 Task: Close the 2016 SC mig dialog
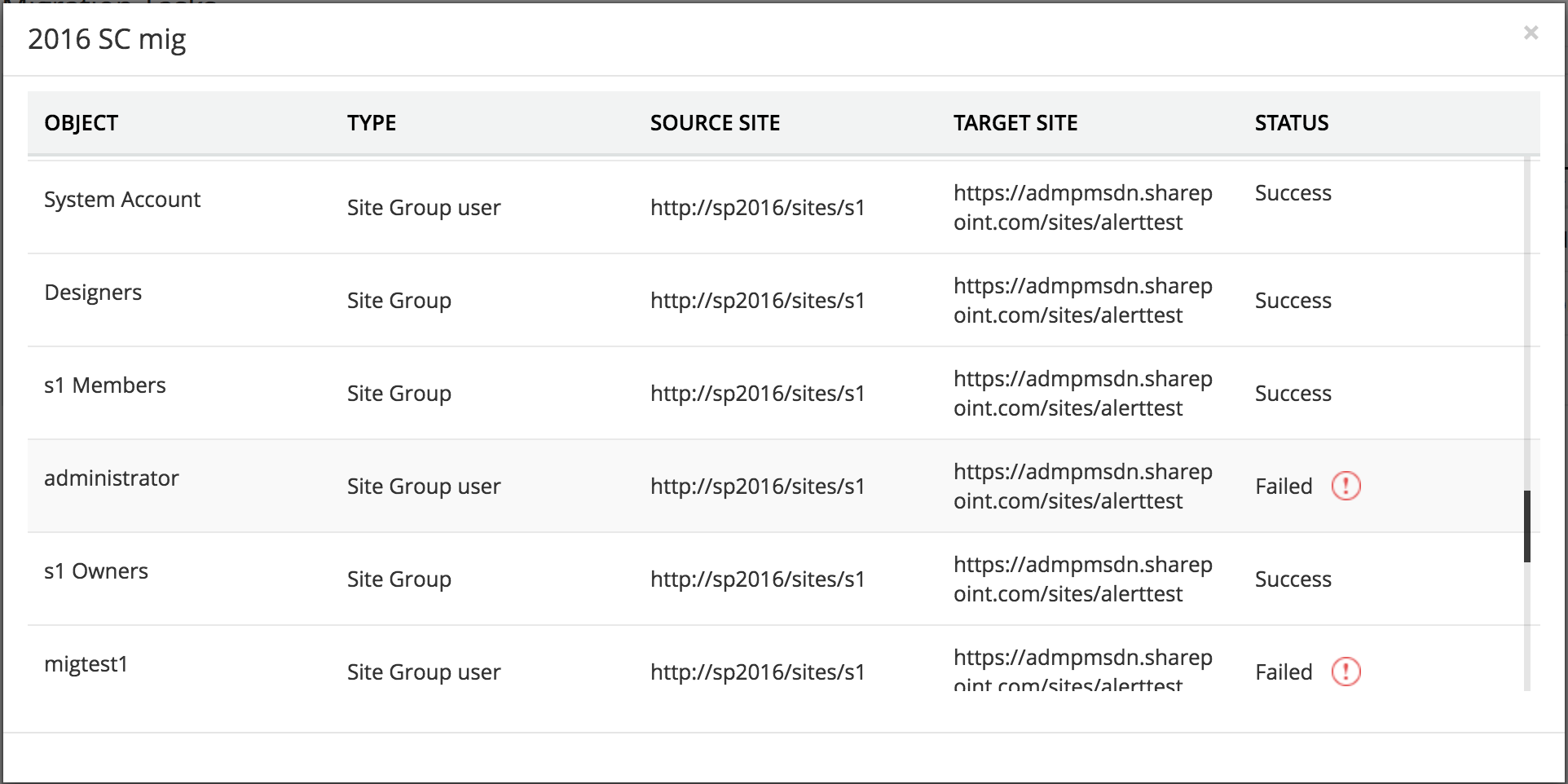(x=1531, y=33)
